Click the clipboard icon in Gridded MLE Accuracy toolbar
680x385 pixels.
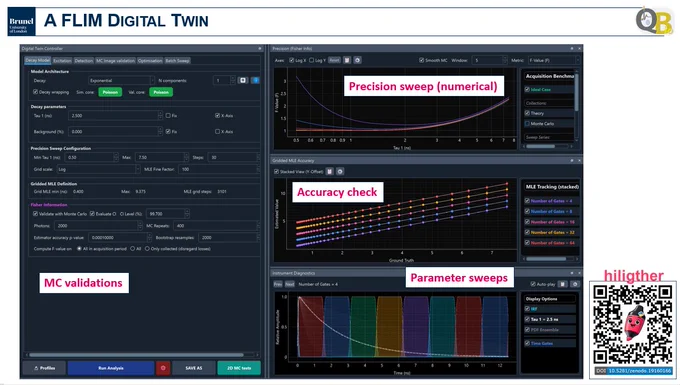[x=330, y=172]
